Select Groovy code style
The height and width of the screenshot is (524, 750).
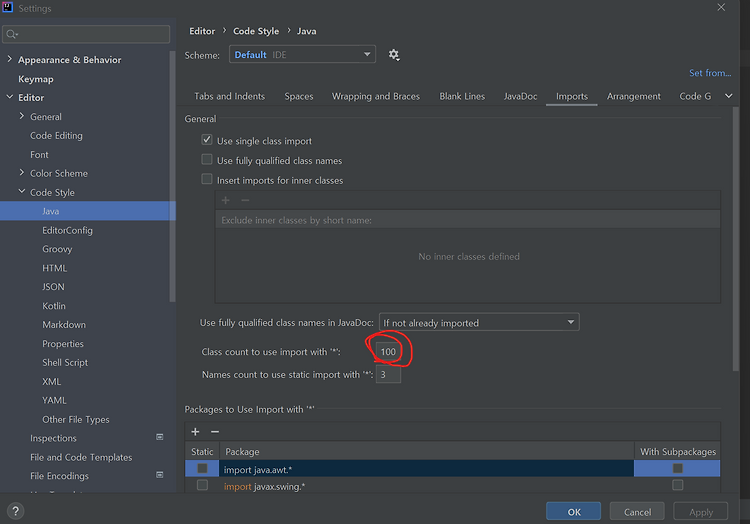(57, 249)
